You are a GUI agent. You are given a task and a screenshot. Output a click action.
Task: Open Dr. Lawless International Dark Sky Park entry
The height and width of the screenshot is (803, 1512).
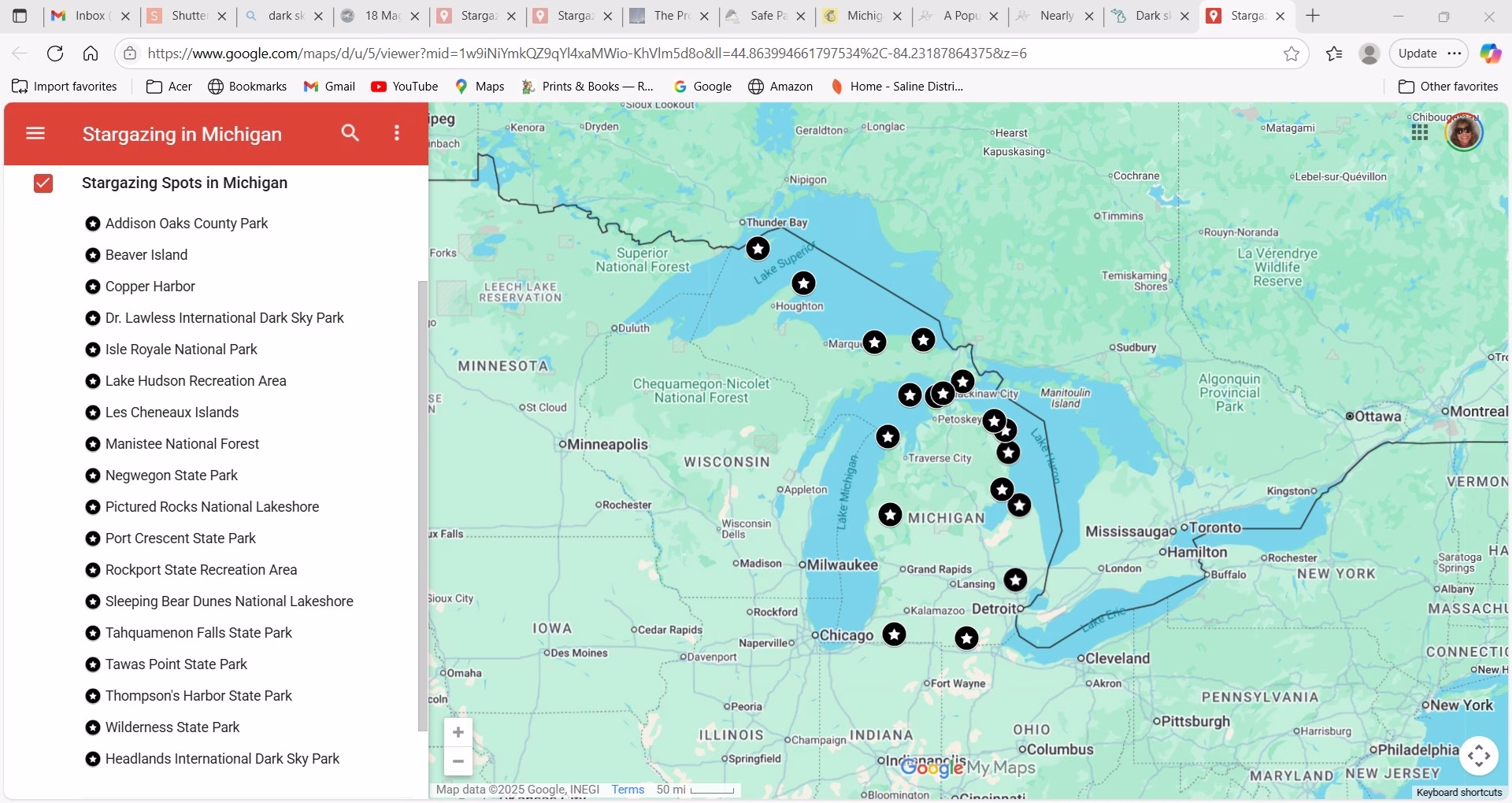(x=224, y=318)
